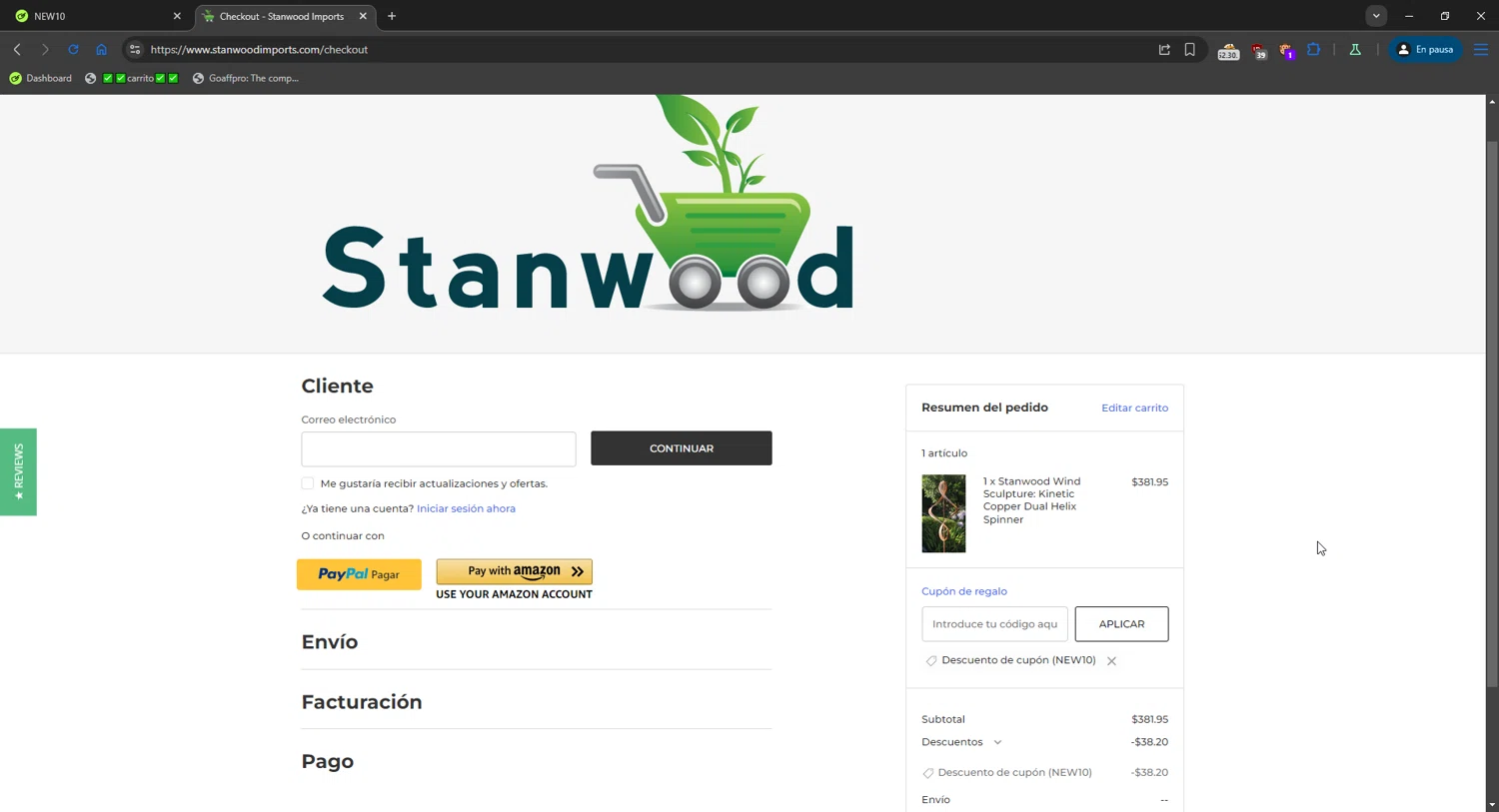Click the Cupón de regalo link
The image size is (1499, 812).
(x=964, y=591)
